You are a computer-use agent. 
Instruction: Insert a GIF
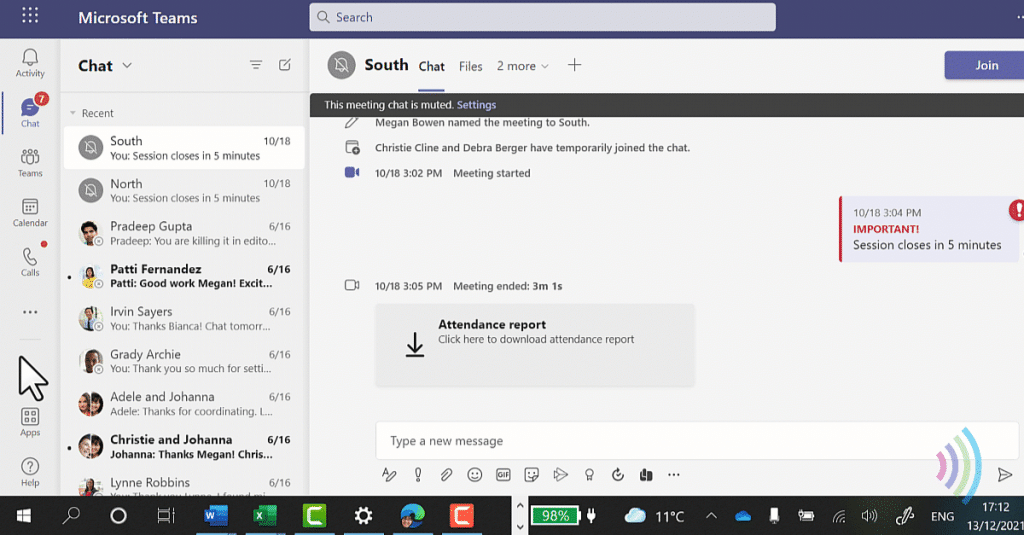point(503,475)
